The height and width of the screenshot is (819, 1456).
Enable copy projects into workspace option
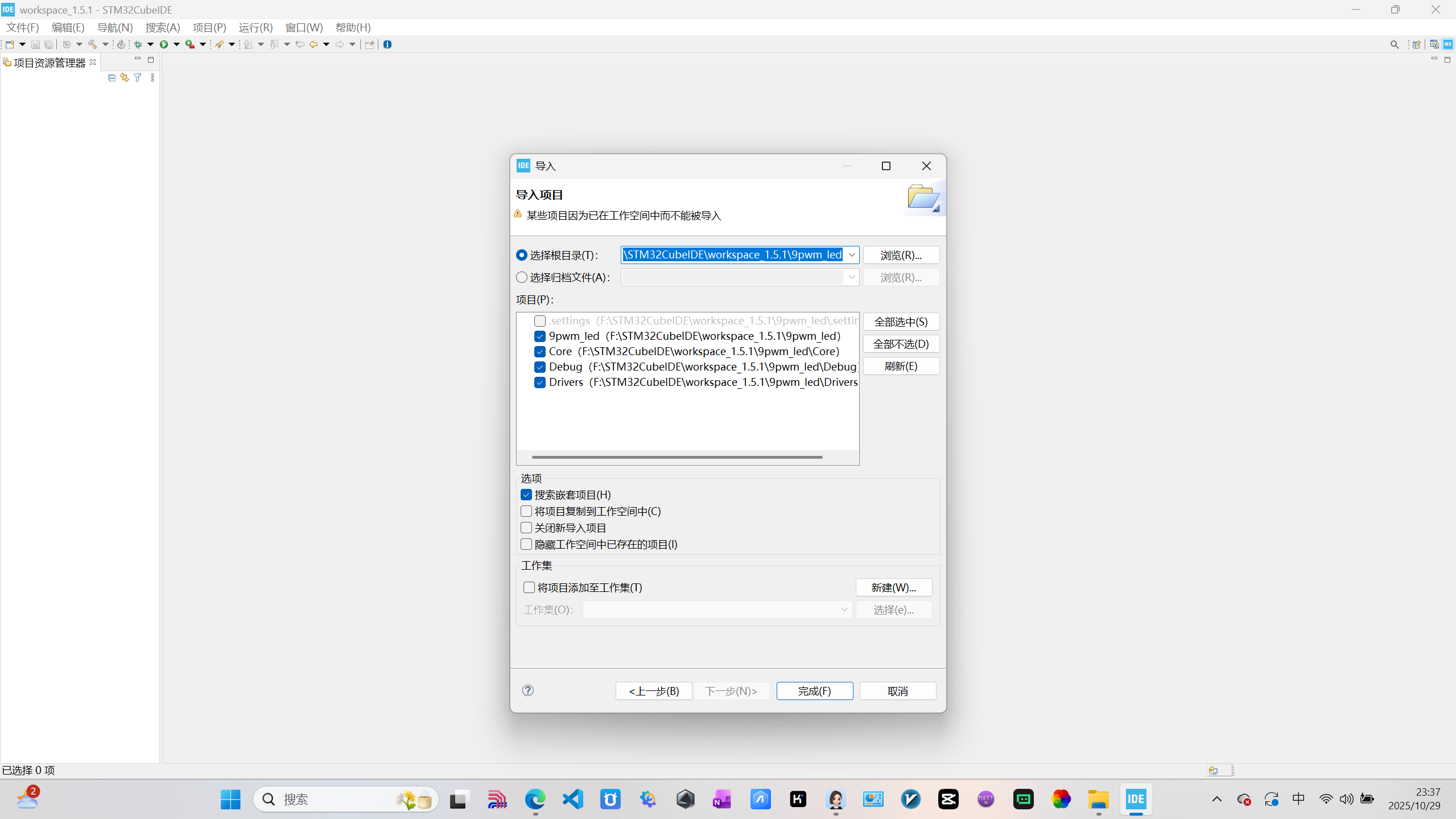[x=526, y=511]
